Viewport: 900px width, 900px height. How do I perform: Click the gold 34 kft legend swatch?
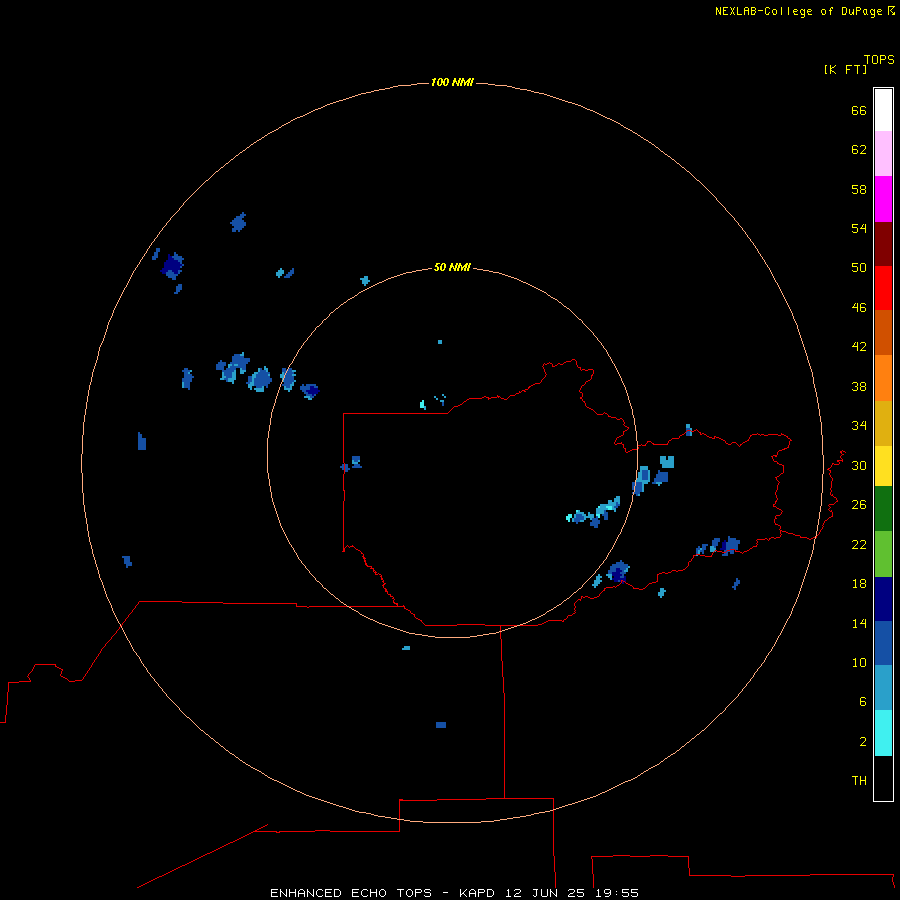pyautogui.click(x=883, y=424)
